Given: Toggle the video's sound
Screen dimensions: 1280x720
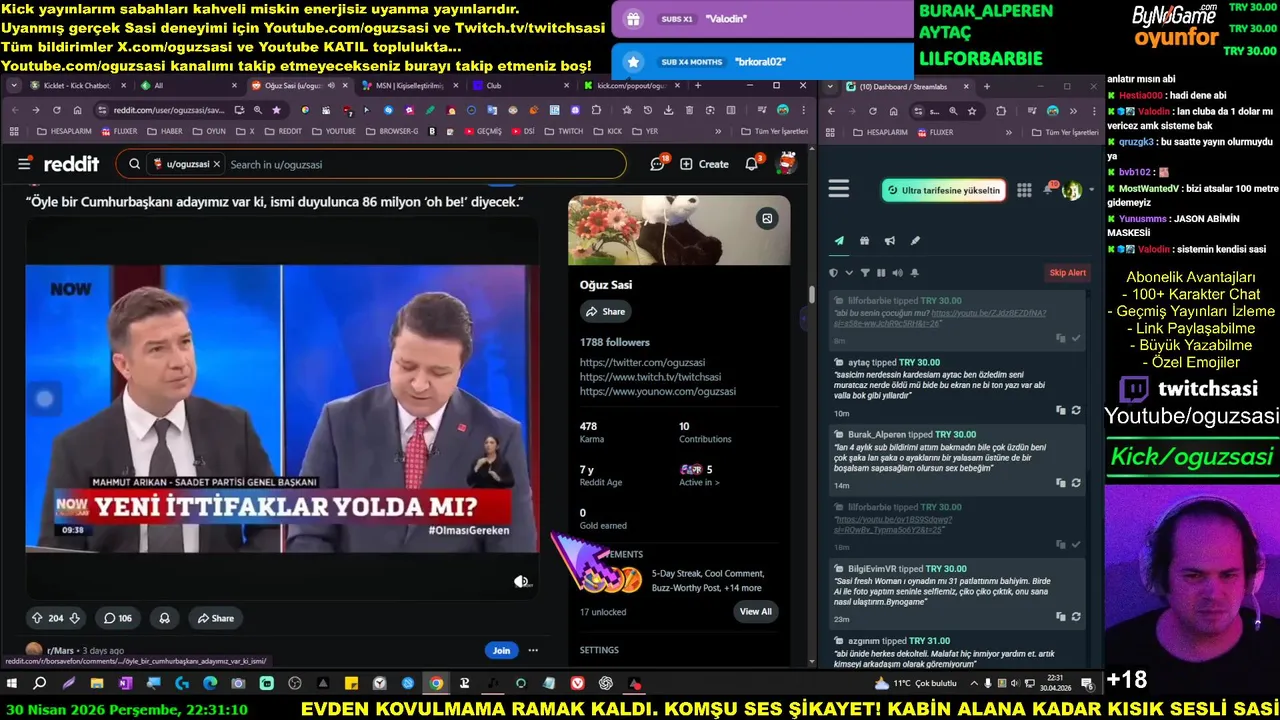Looking at the screenshot, I should click(x=521, y=581).
